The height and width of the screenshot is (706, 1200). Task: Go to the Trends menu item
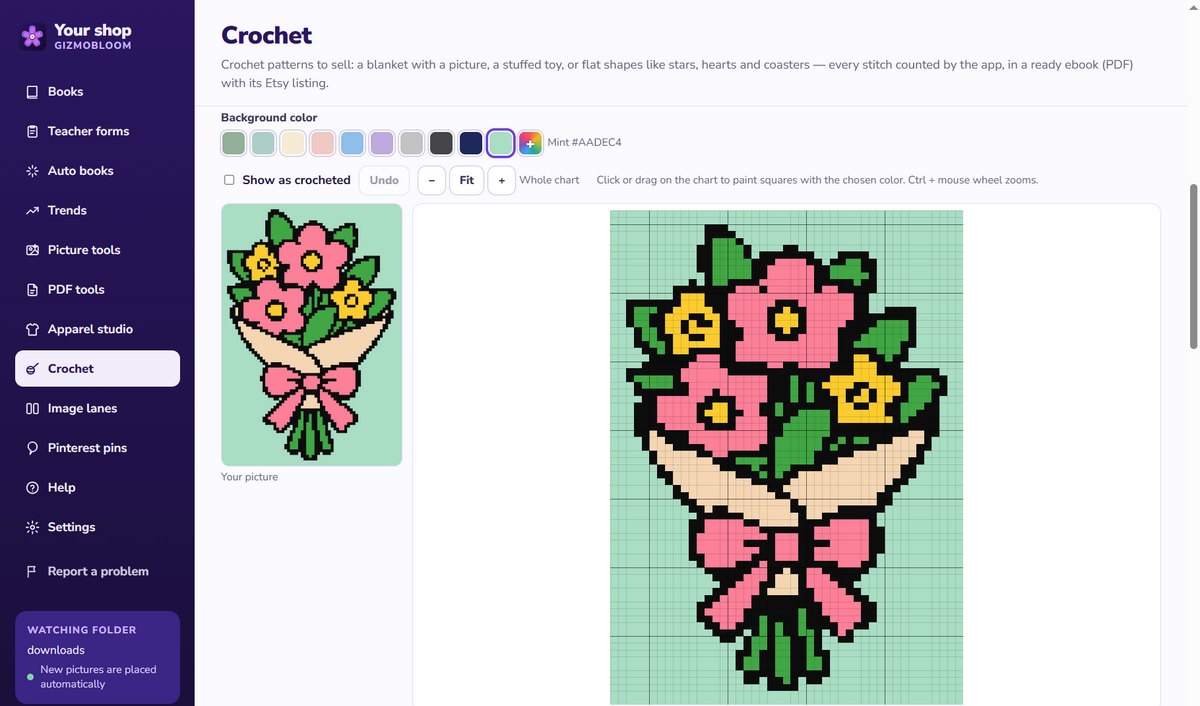coord(98,210)
